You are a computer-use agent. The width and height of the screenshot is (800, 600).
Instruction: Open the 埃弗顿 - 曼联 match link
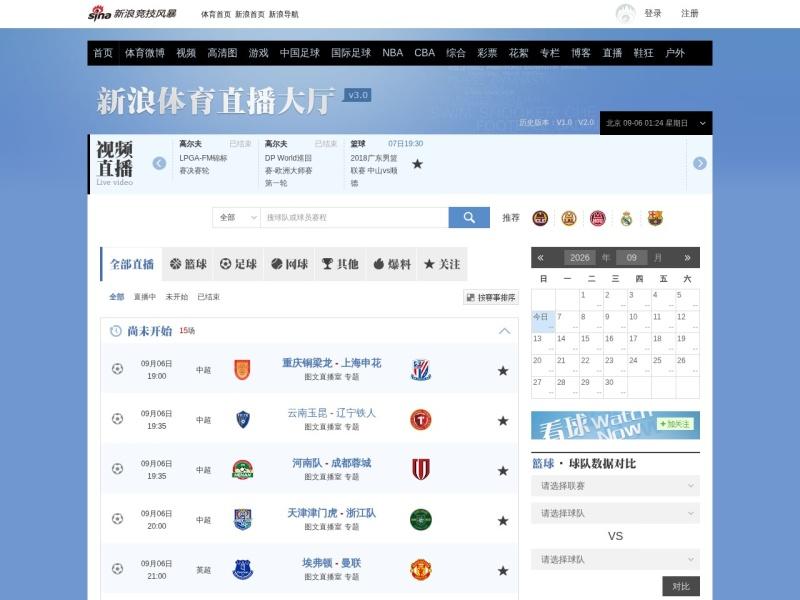(332, 563)
